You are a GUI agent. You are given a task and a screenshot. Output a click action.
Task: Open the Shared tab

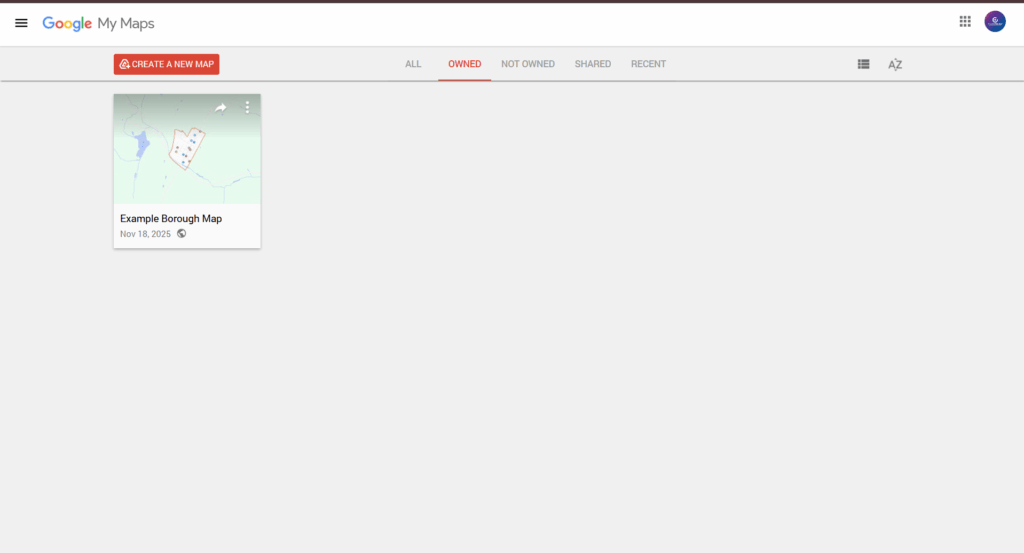click(x=592, y=64)
